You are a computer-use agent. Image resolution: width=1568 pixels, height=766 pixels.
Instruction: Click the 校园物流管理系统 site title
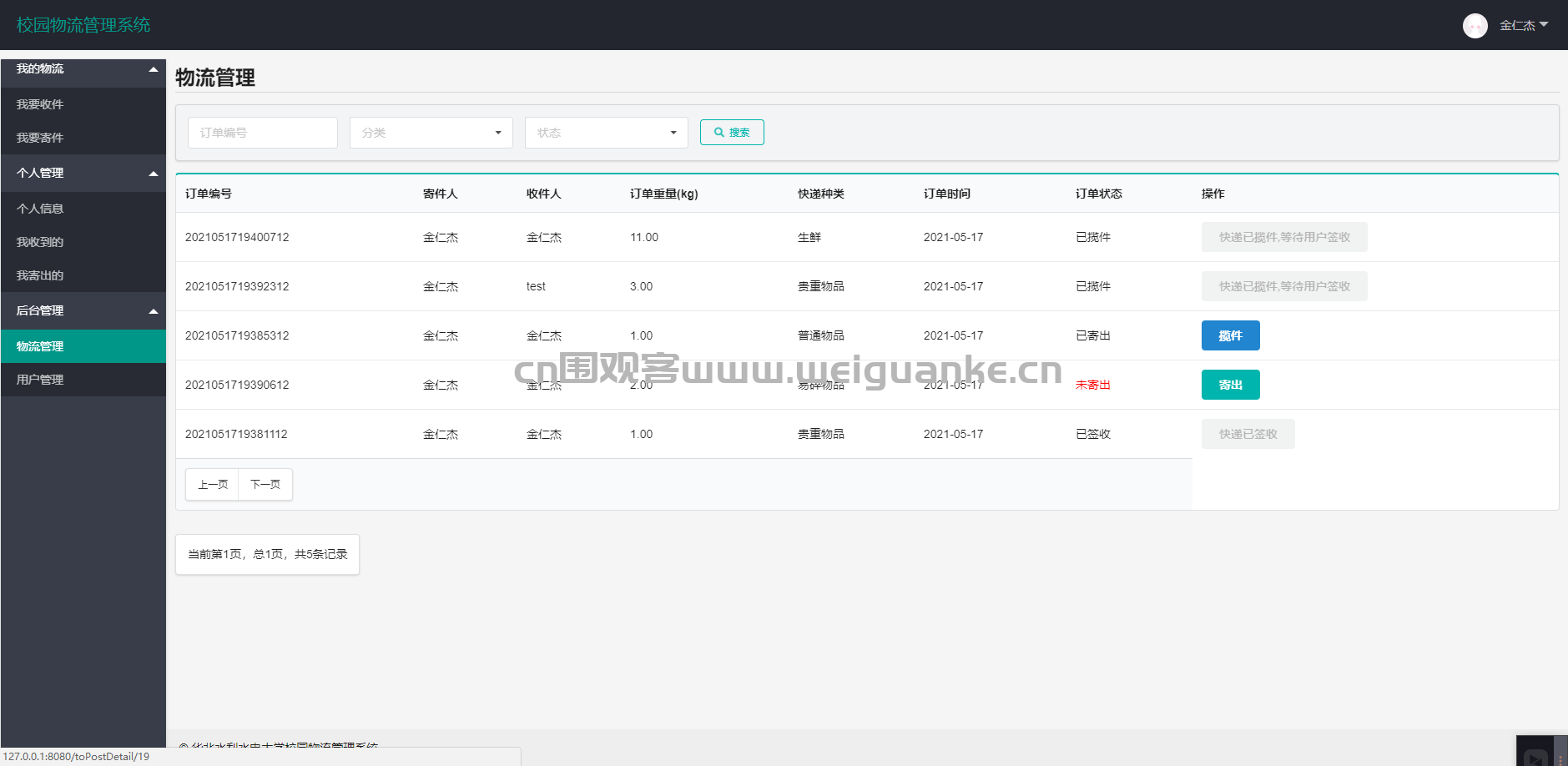point(83,25)
